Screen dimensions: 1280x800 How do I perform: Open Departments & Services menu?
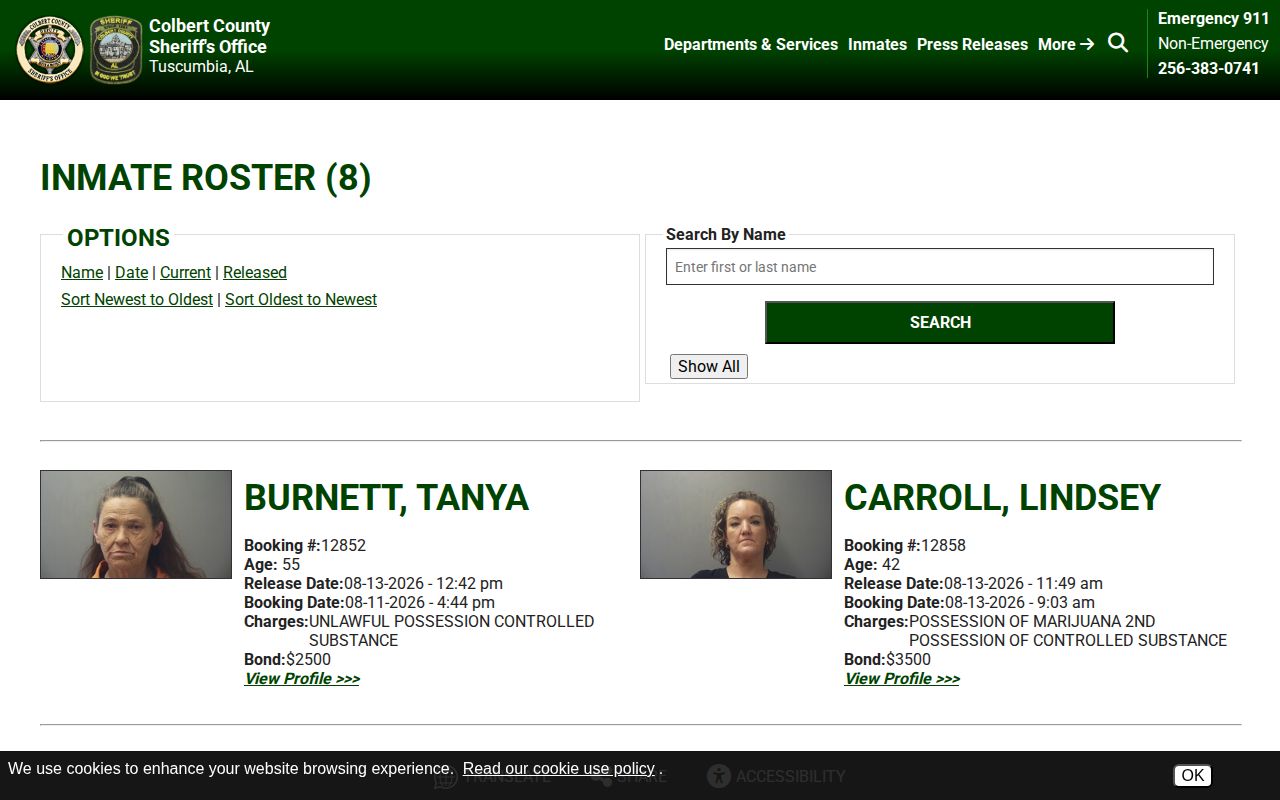coord(751,44)
